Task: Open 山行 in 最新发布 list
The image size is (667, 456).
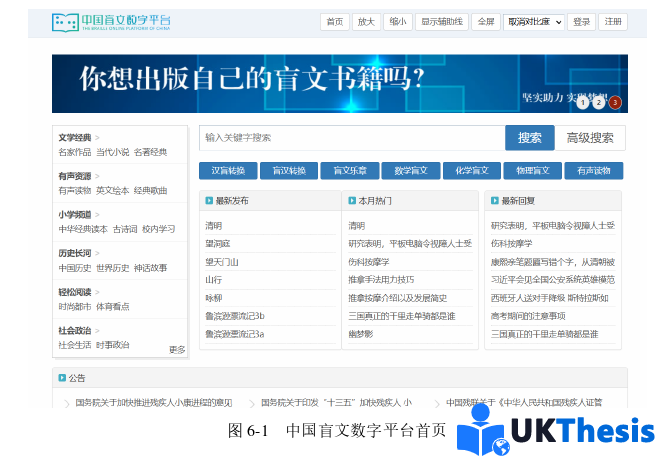Action: [x=214, y=280]
